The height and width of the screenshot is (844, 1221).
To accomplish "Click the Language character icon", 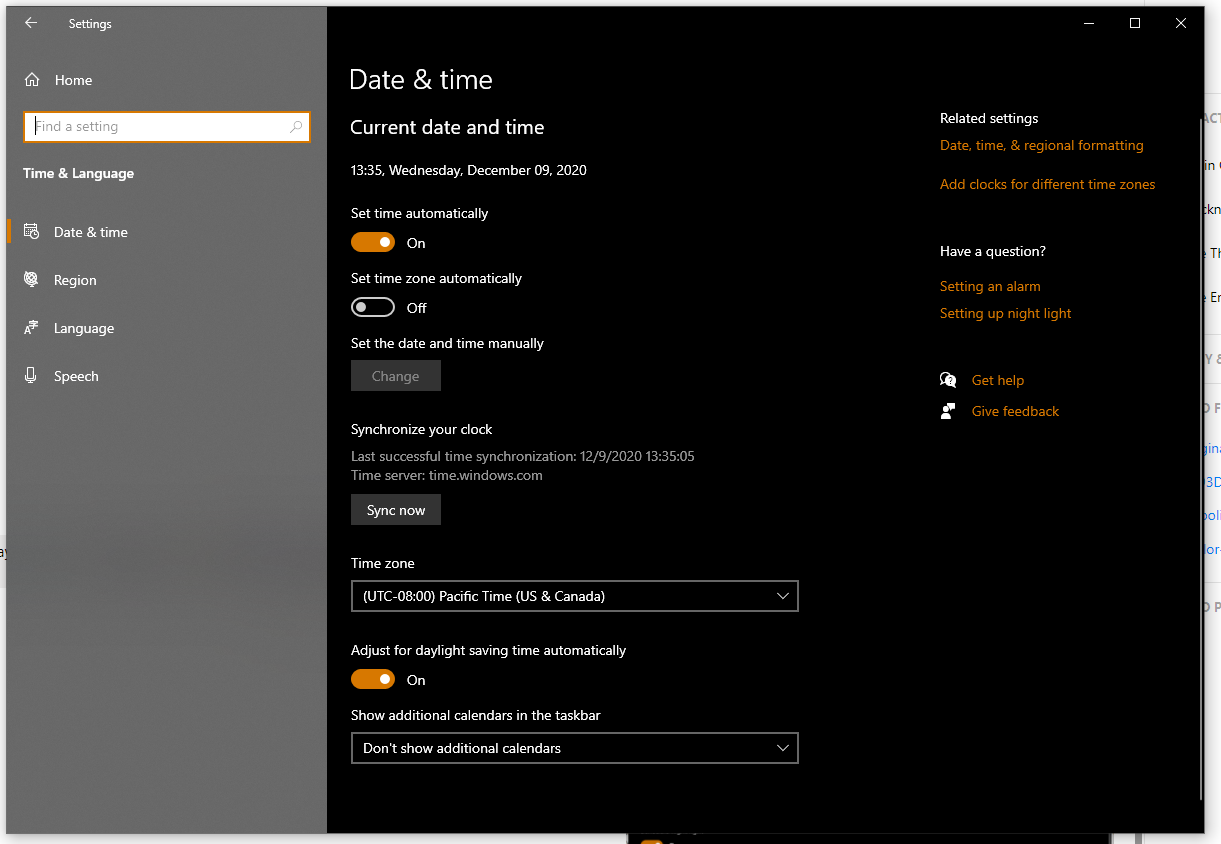I will click(x=32, y=328).
